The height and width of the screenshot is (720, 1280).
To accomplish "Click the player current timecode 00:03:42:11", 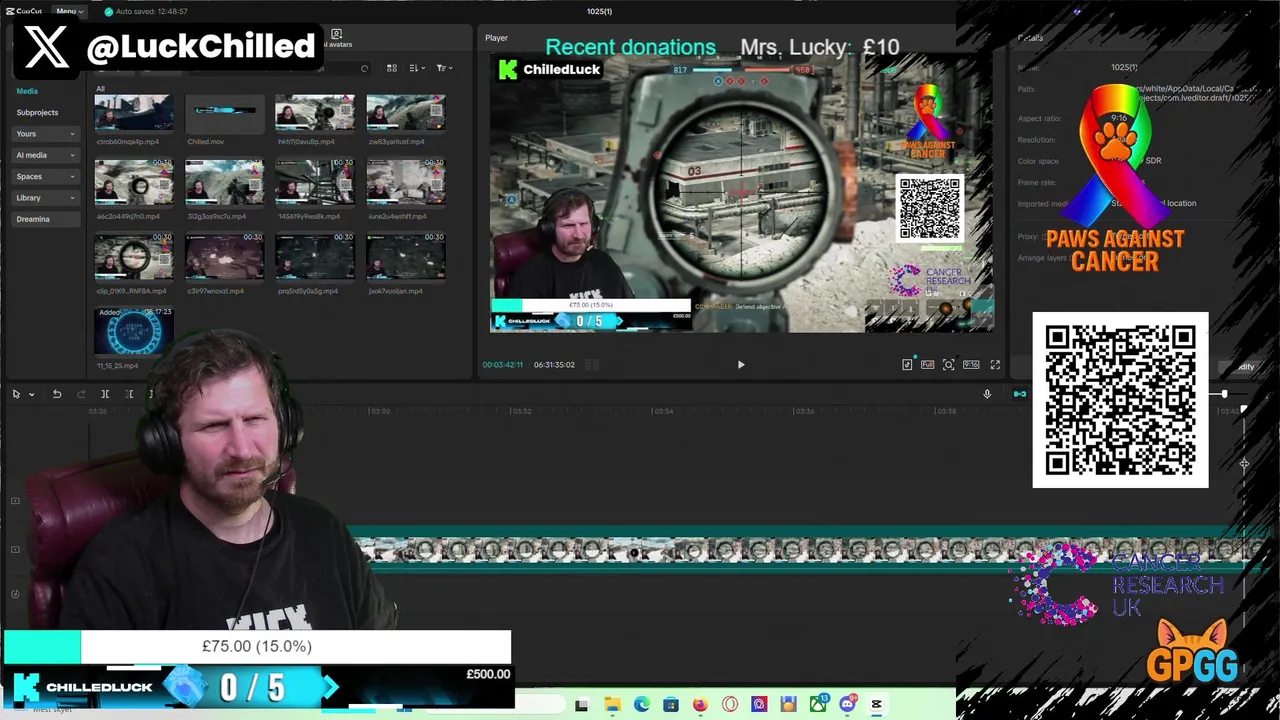I will coord(503,365).
